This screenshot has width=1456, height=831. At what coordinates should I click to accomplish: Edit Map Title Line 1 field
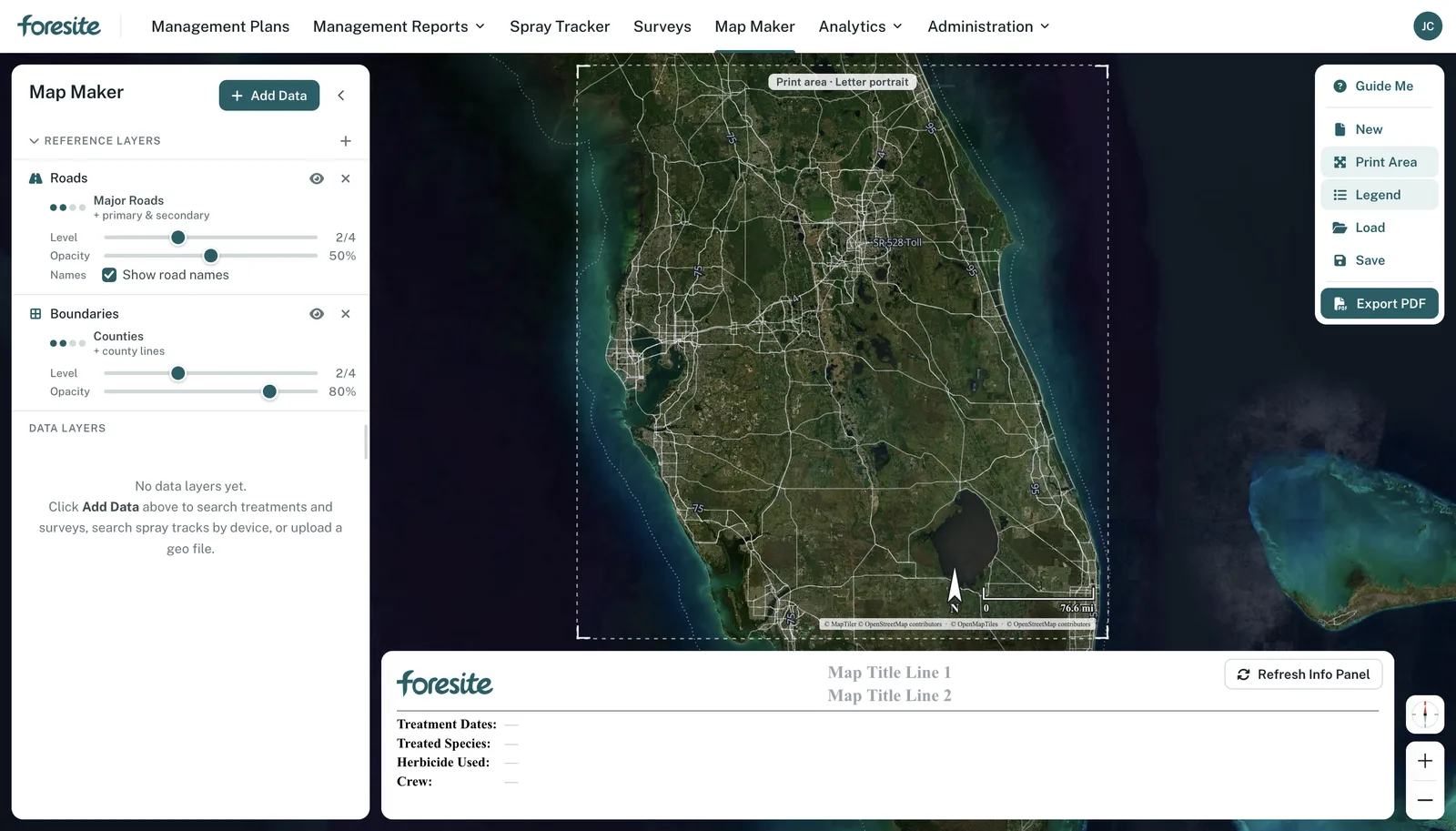[889, 673]
